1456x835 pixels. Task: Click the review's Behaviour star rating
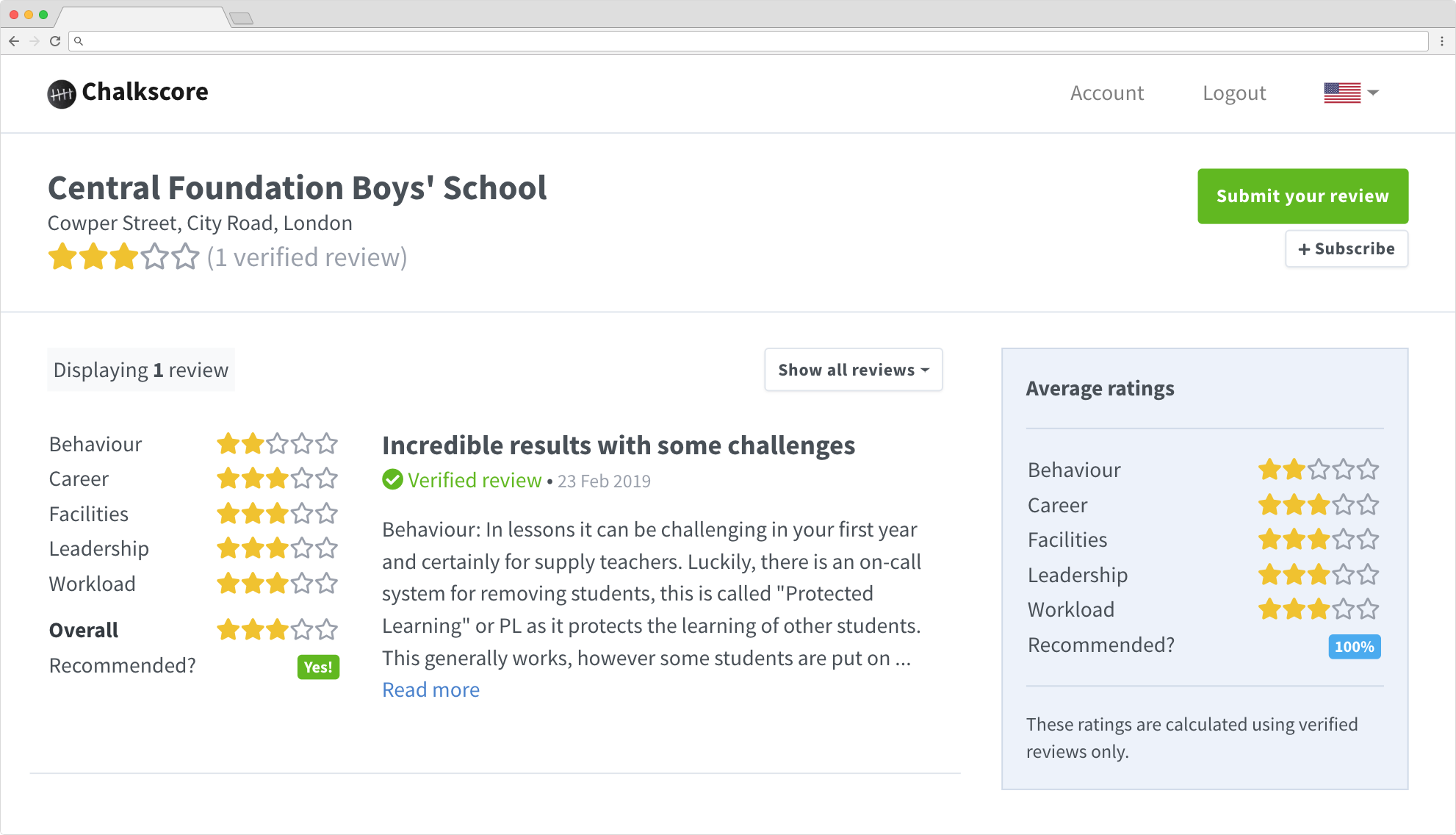(277, 444)
